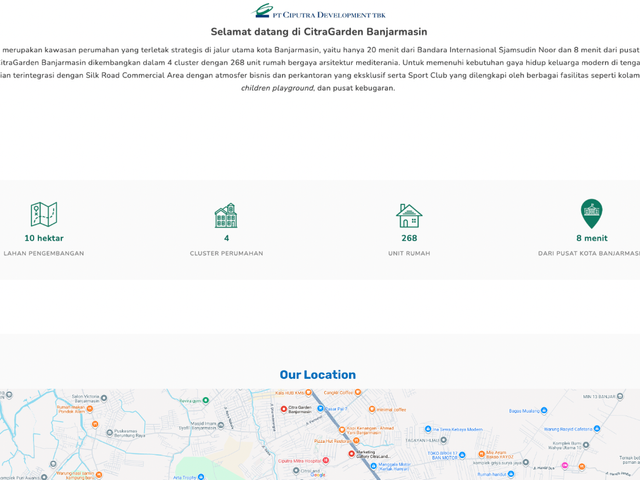Open the MIN 13 BANJAR gray pin
640x480 pixels.
tap(620, 396)
